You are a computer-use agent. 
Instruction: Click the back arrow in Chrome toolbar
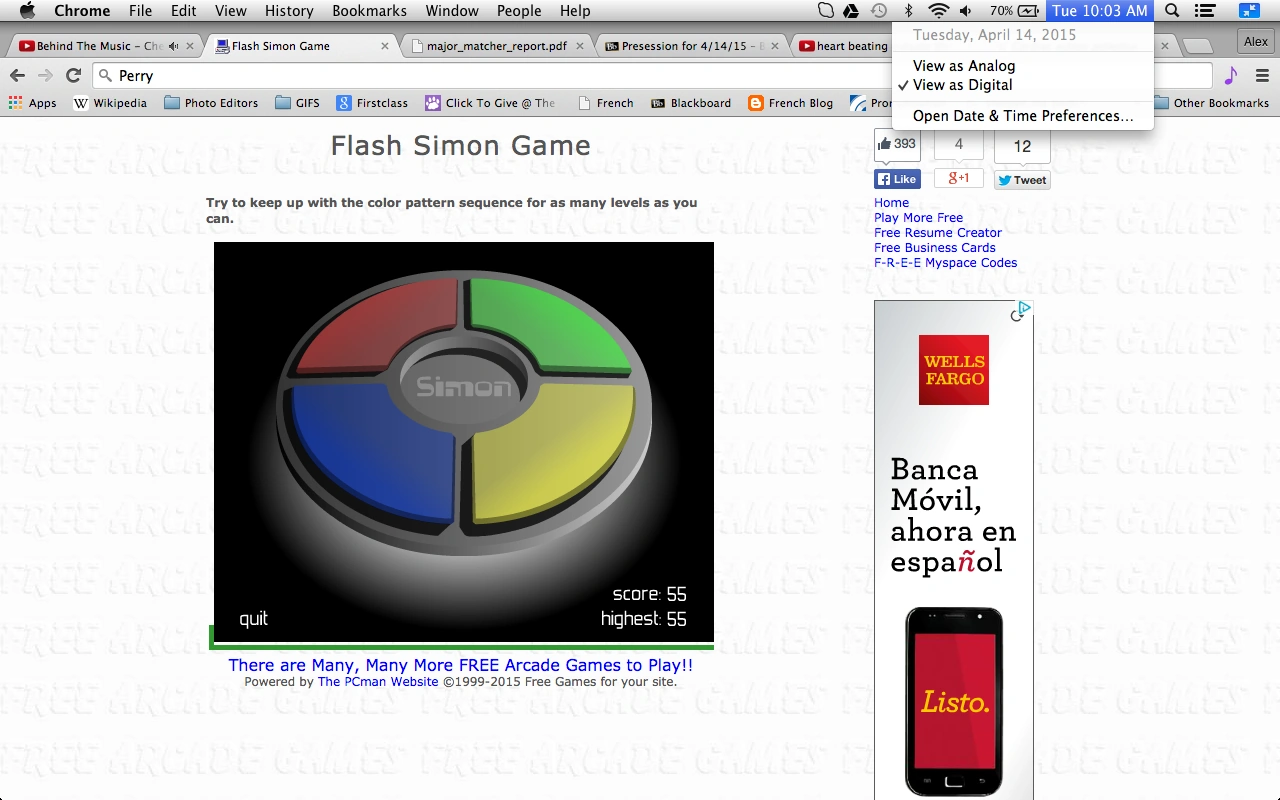tap(17, 76)
